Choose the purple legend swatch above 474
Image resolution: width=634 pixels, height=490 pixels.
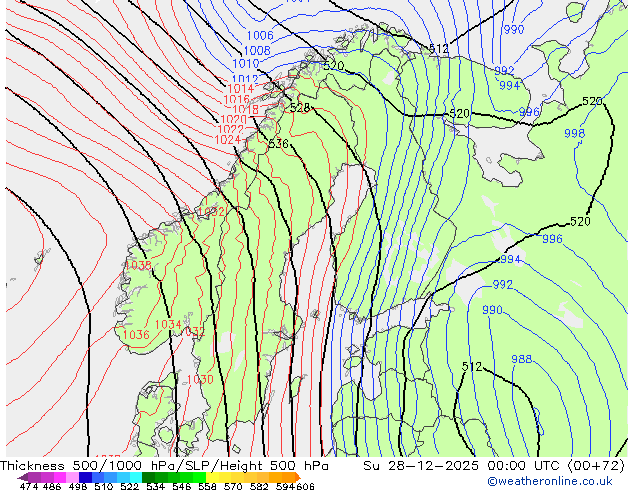click(34, 477)
